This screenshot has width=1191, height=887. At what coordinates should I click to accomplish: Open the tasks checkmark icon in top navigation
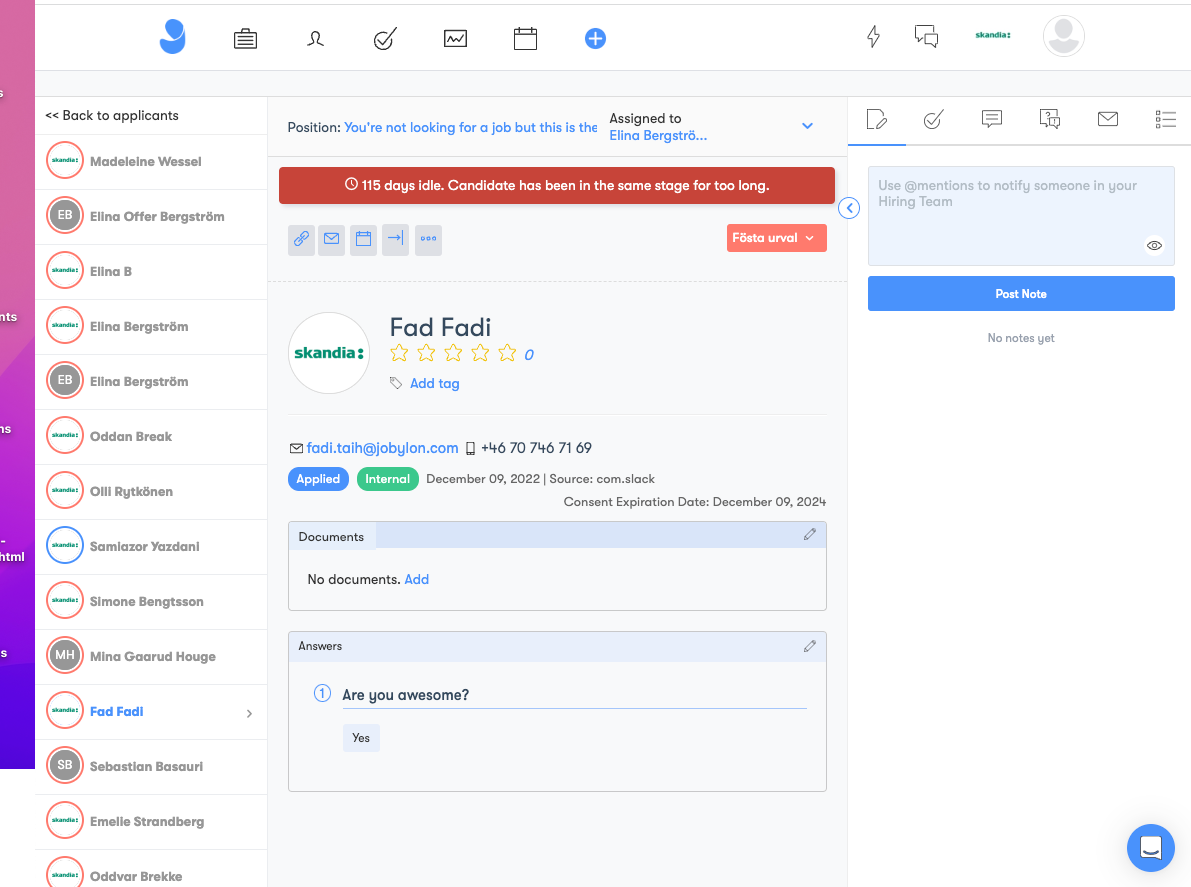385,39
